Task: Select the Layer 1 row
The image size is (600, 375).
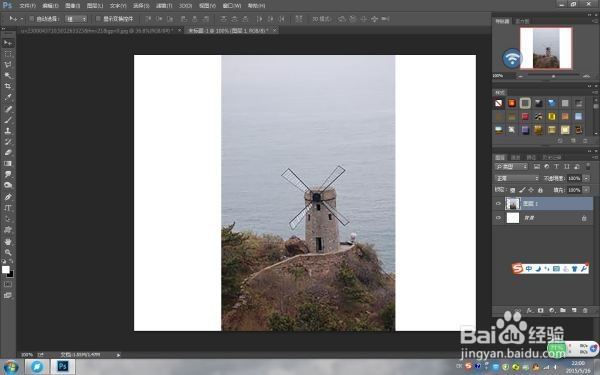Action: click(543, 204)
